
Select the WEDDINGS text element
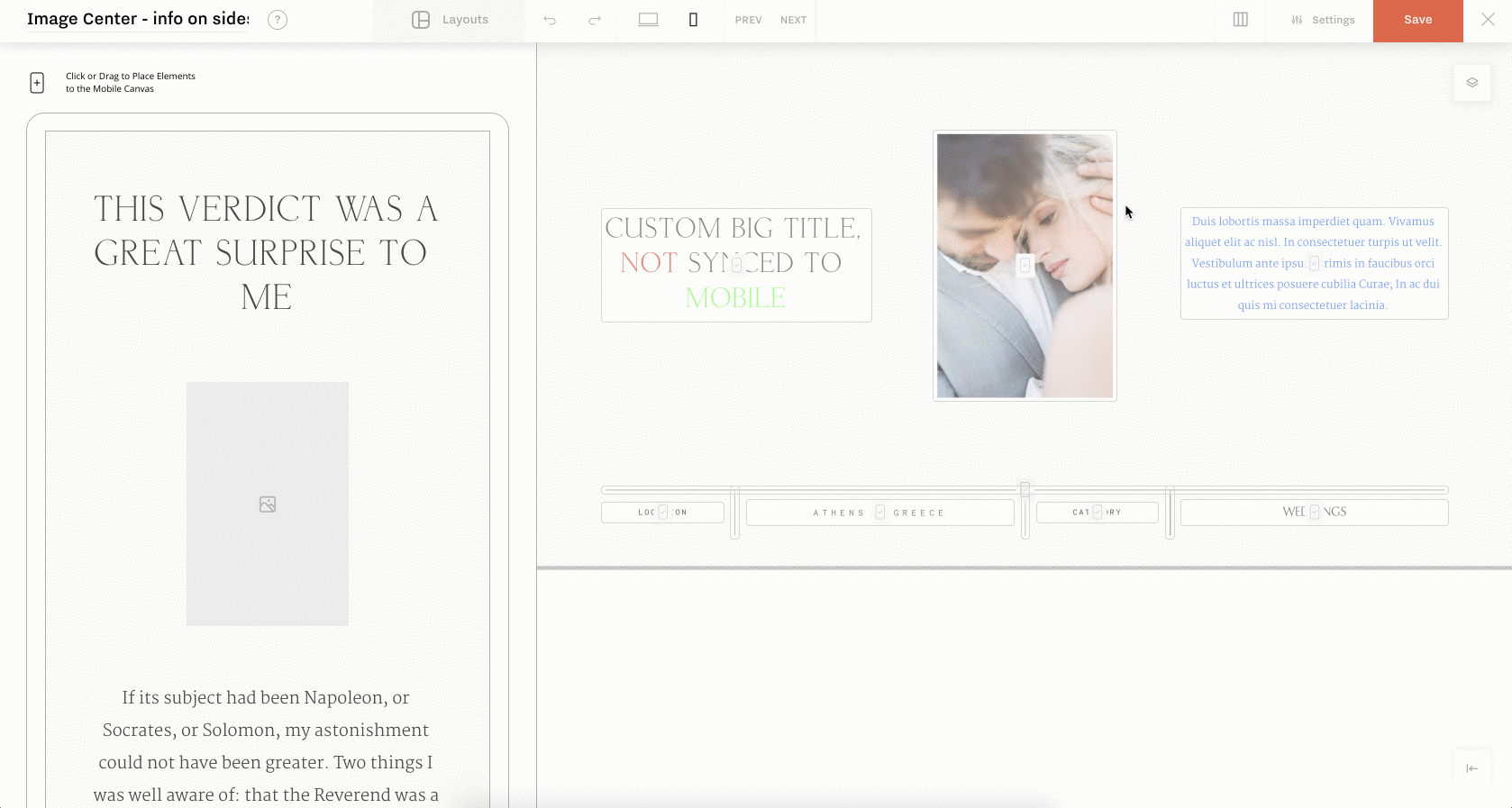[1314, 512]
